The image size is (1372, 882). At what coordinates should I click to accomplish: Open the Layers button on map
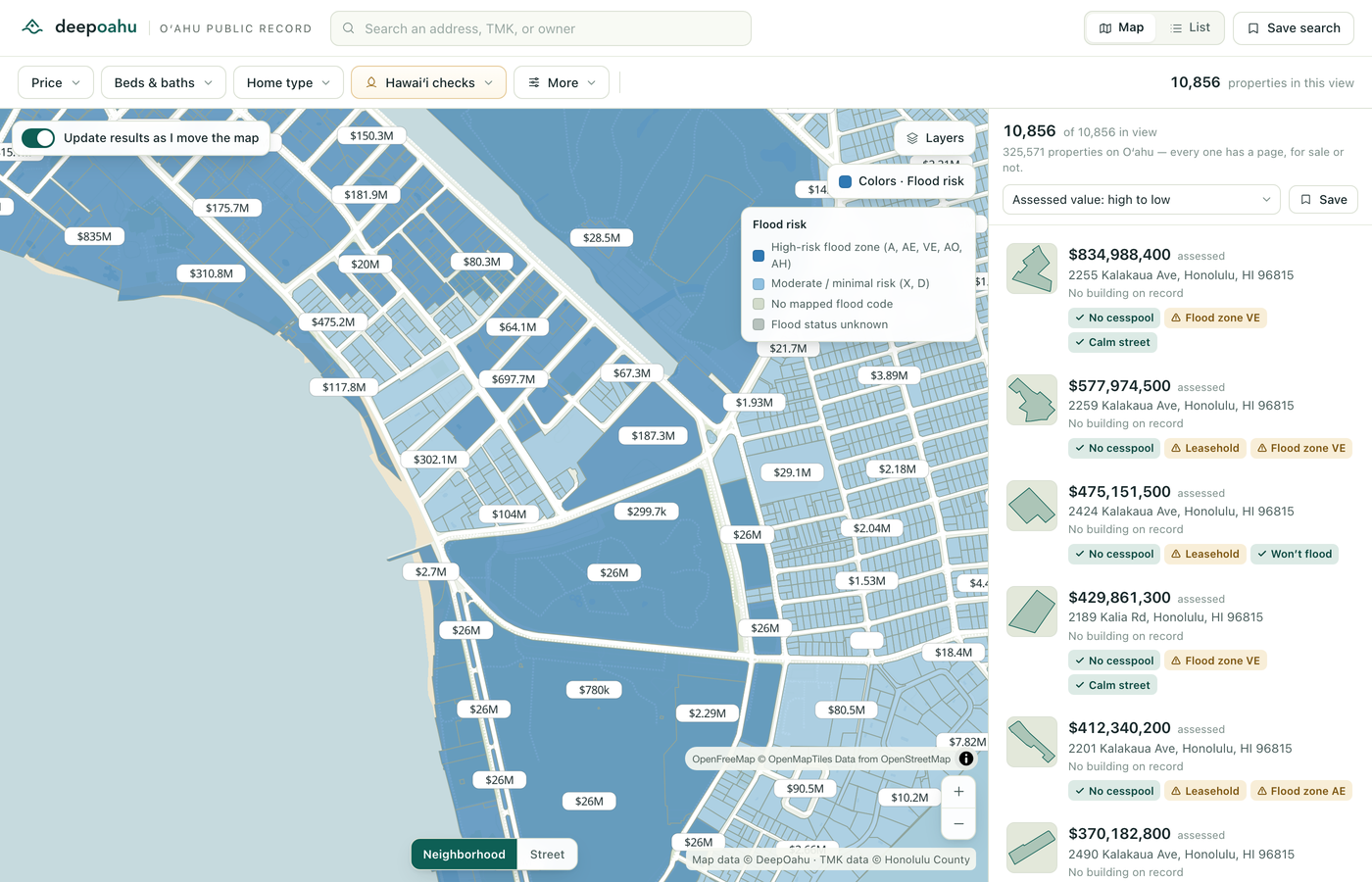click(935, 138)
